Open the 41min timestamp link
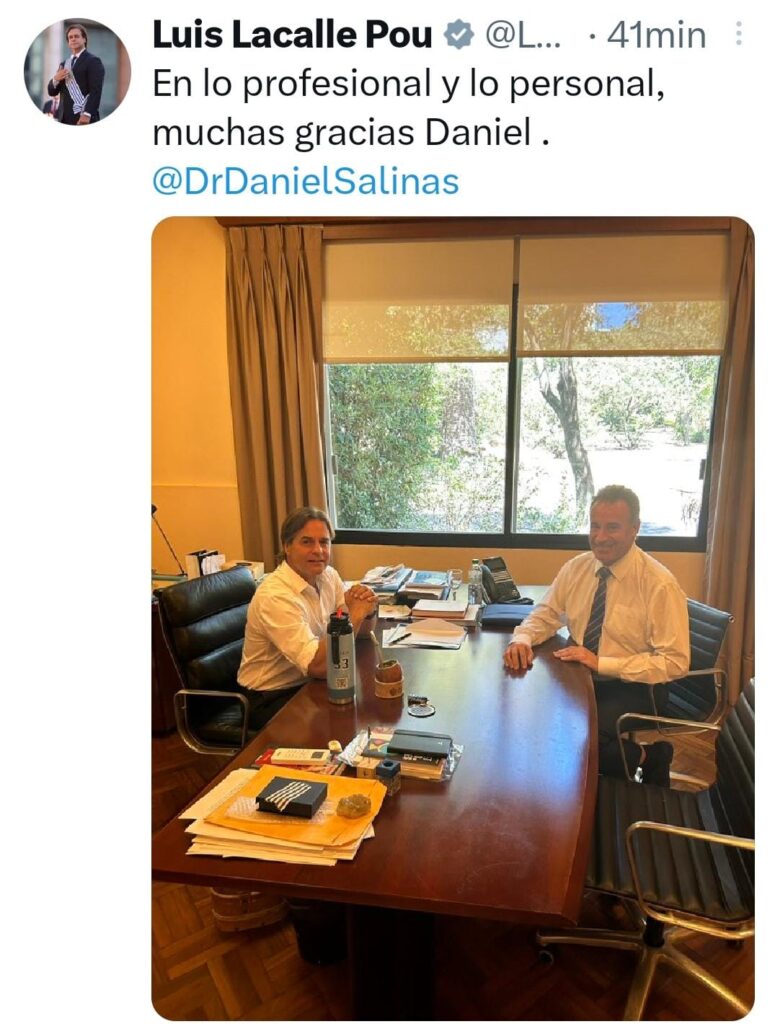This screenshot has width=775, height=1024. 656,35
